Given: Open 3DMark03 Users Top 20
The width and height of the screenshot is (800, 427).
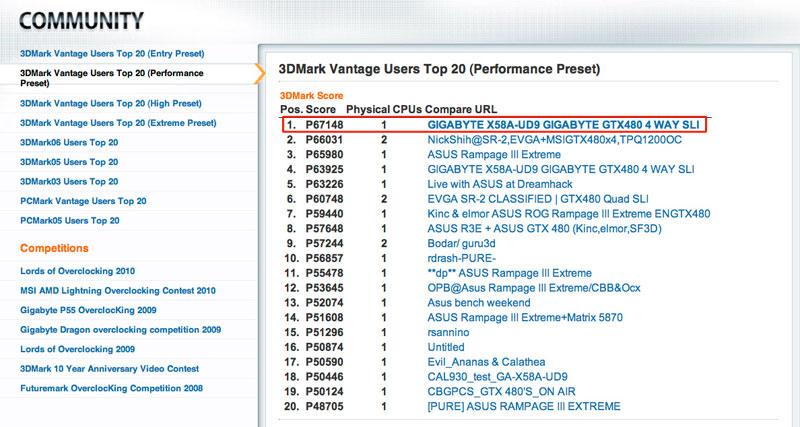Looking at the screenshot, I should click(x=69, y=181).
